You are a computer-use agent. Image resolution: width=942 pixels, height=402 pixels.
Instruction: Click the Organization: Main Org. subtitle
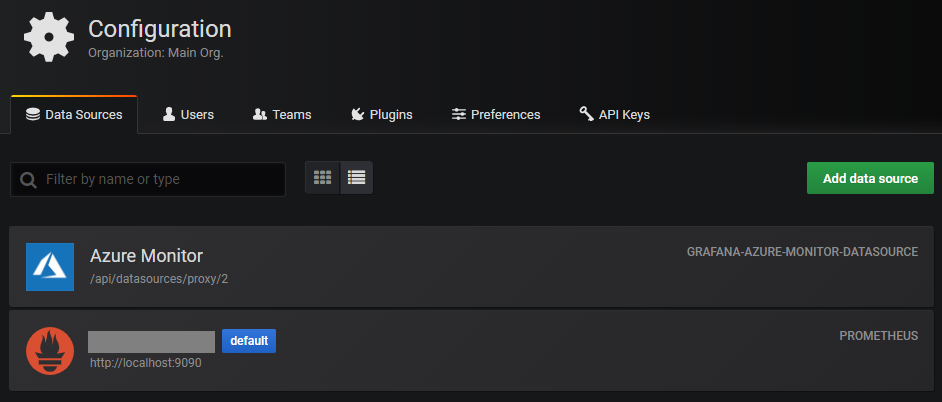coord(156,53)
